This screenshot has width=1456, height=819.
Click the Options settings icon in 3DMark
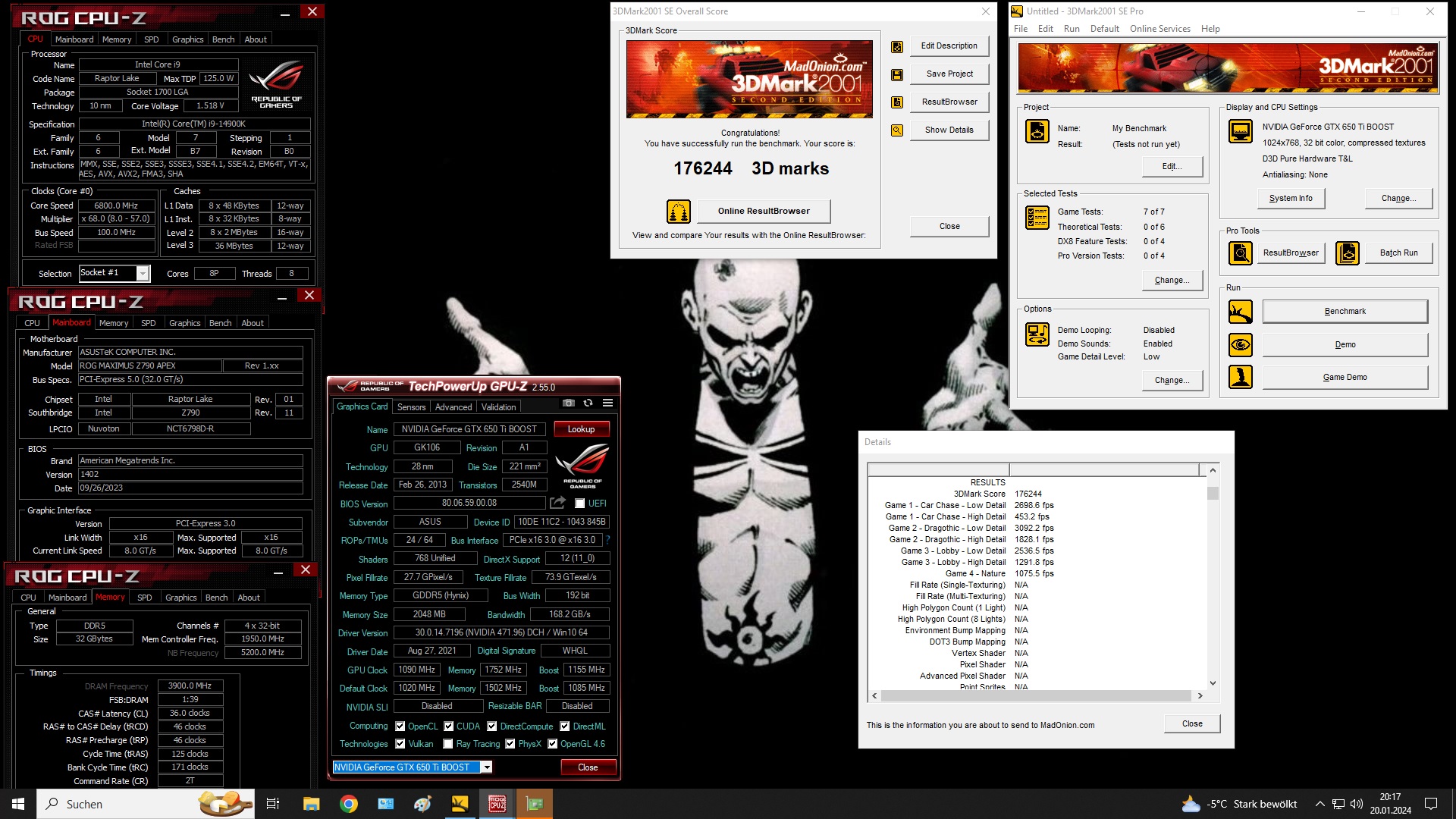coord(1037,334)
